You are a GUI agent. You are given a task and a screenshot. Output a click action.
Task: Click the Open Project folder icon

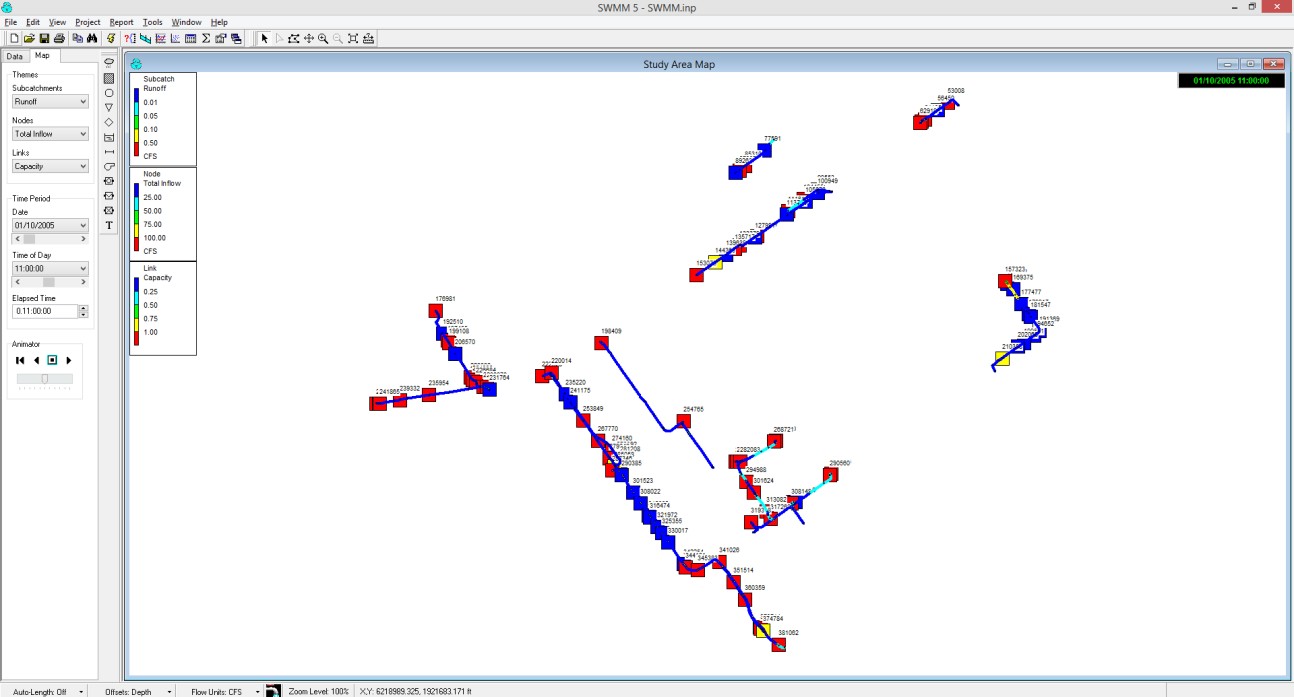[x=29, y=39]
